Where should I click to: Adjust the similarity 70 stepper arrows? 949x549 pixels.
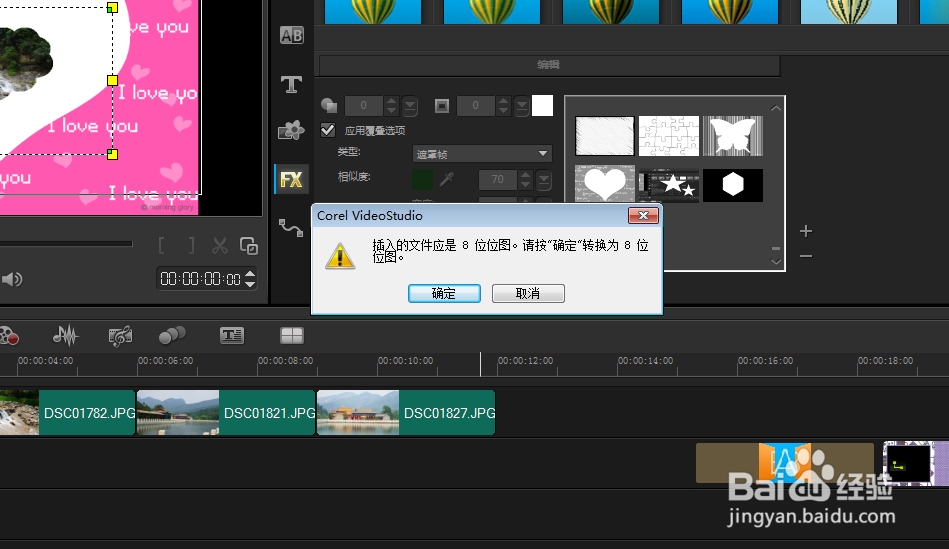[x=525, y=179]
